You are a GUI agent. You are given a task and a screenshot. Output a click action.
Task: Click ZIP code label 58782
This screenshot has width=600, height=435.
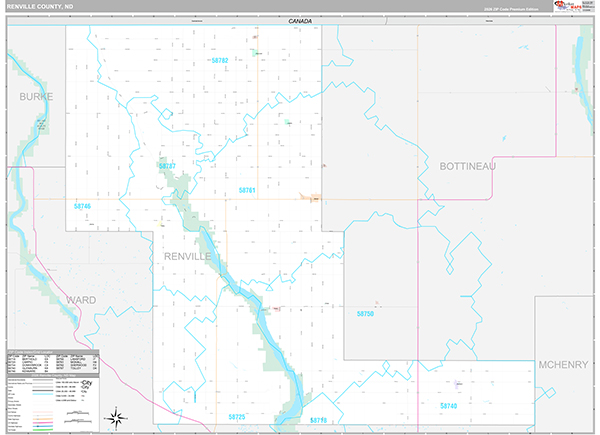(220, 61)
